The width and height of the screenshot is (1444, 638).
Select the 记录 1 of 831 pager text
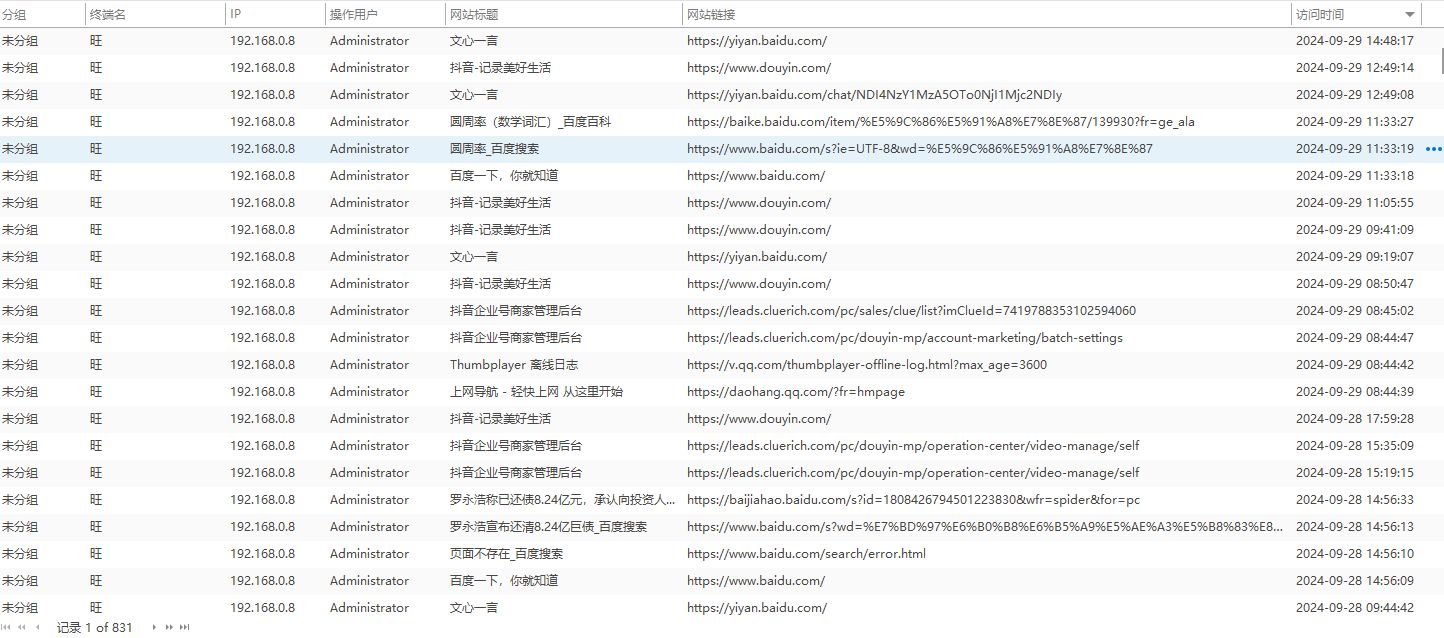pos(94,627)
